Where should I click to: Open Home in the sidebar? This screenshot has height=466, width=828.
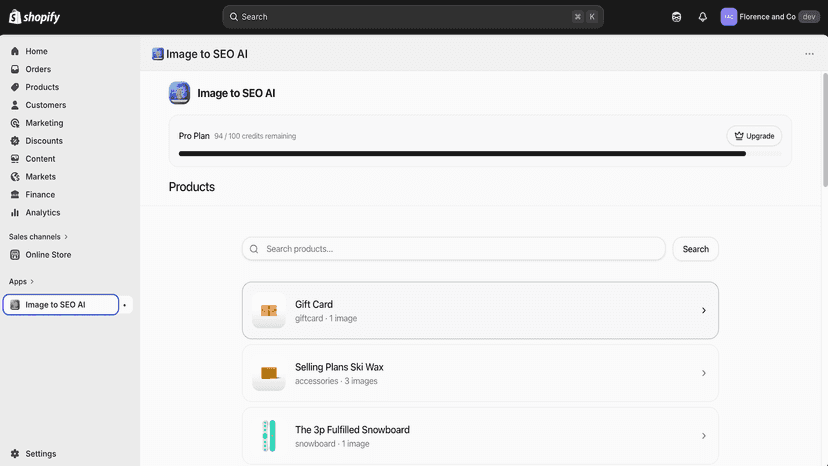tap(36, 51)
